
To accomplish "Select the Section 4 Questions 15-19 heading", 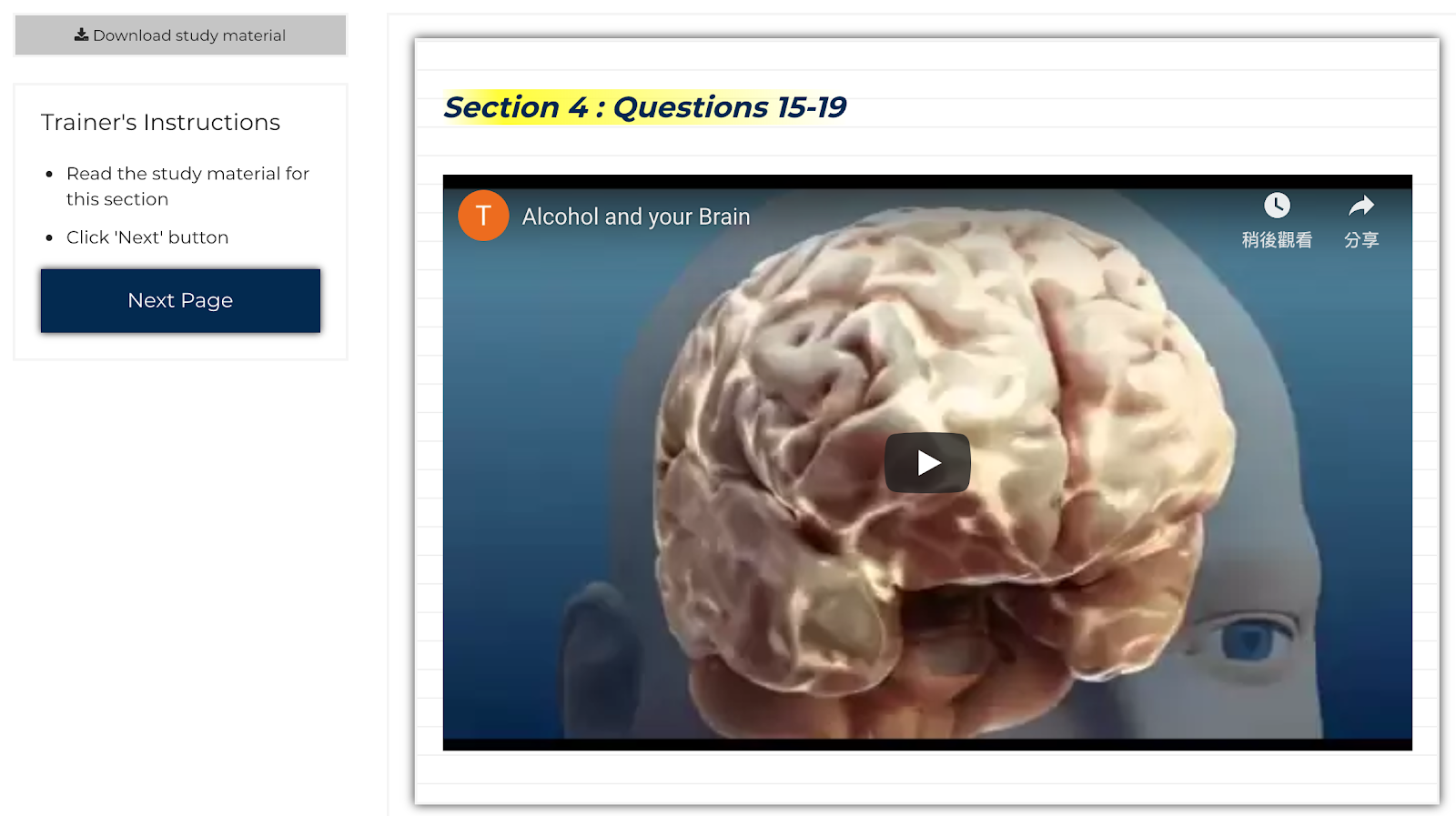I will [x=645, y=107].
